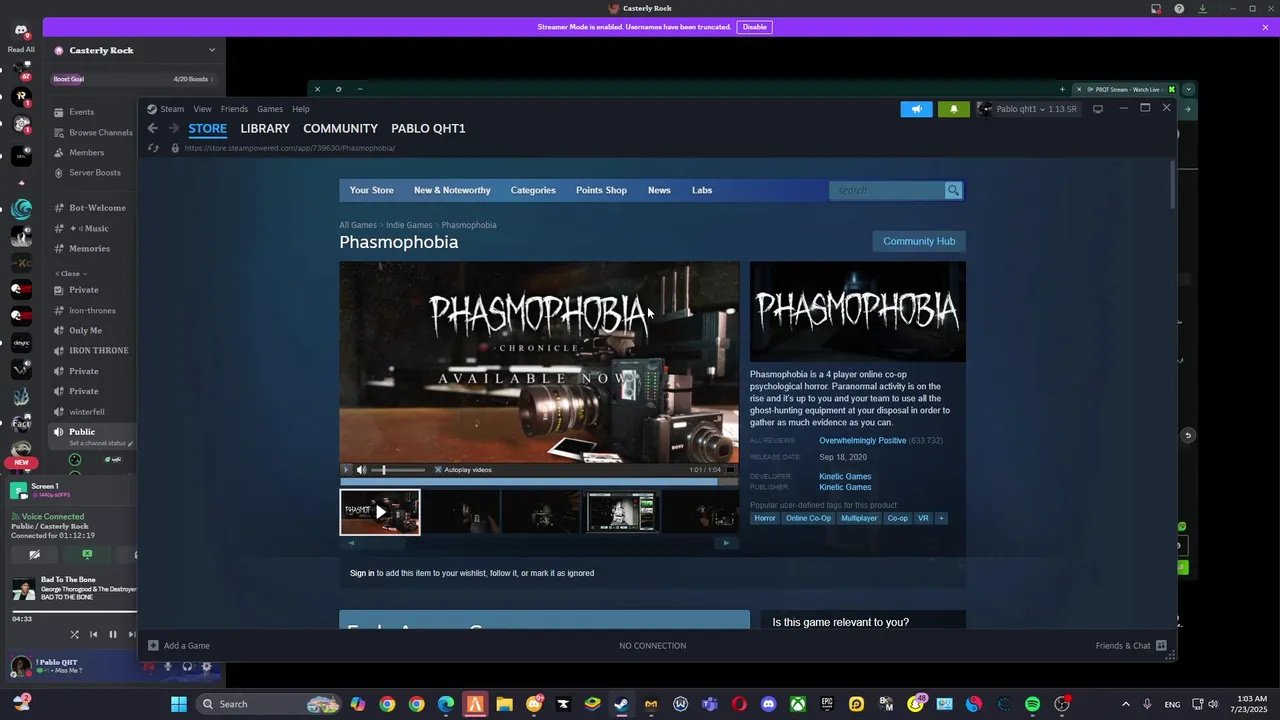Open Community Hub for Phasmophobia
This screenshot has width=1280, height=720.
tap(919, 241)
